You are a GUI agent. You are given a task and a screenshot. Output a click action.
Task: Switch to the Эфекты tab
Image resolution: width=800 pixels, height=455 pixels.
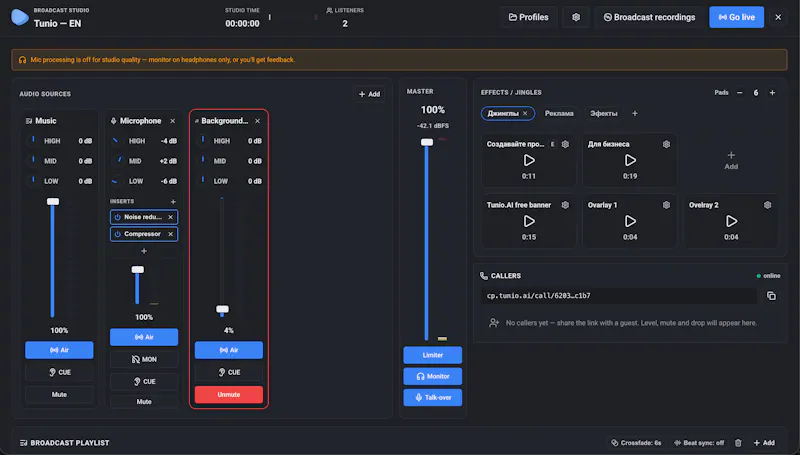pyautogui.click(x=604, y=113)
